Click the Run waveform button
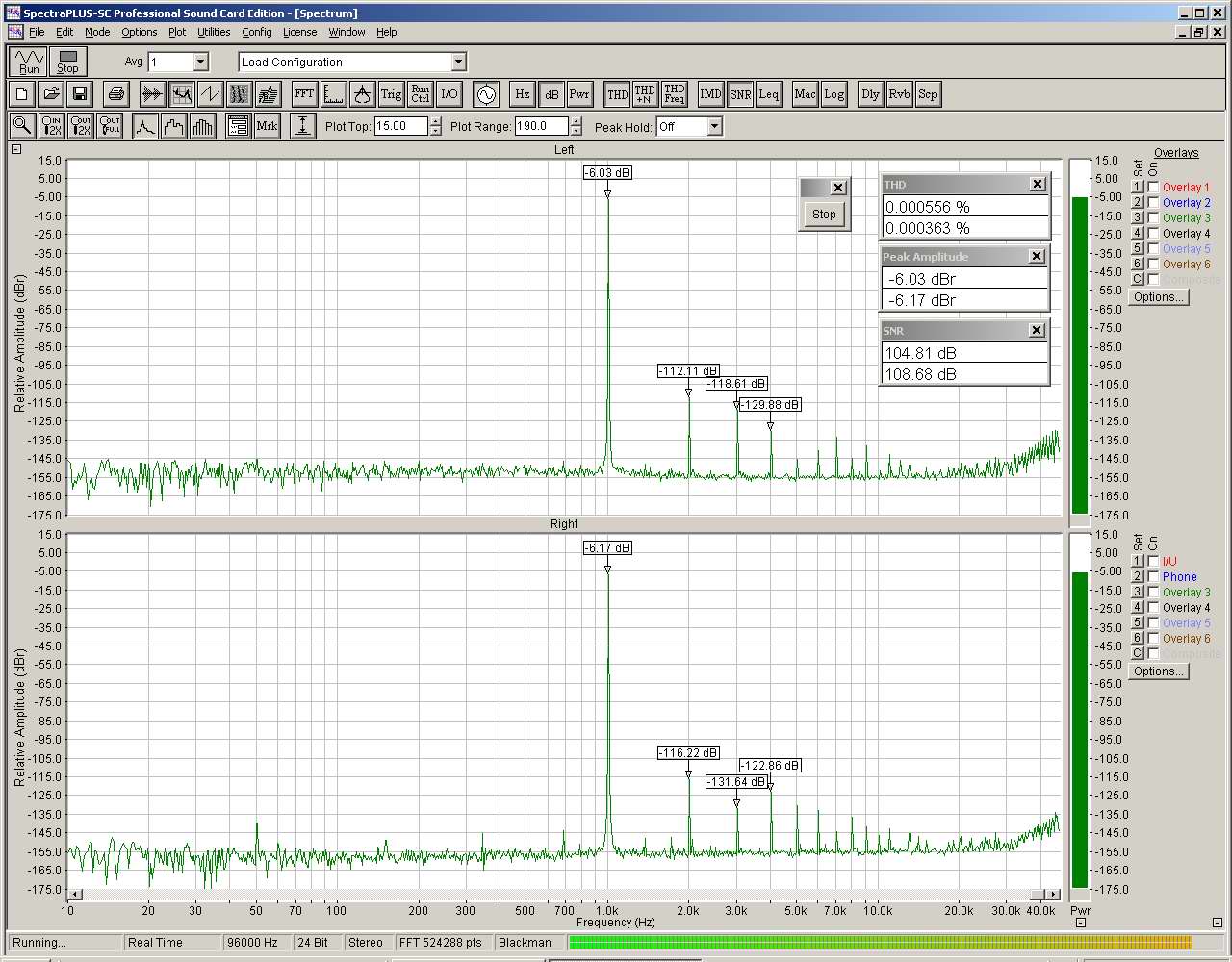 (29, 62)
